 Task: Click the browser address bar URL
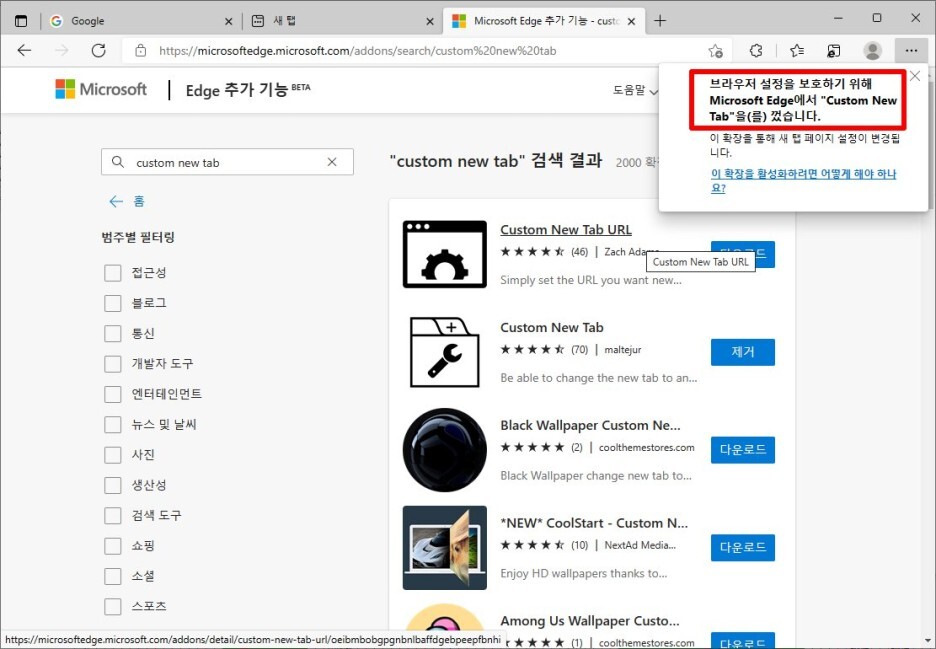[x=358, y=51]
